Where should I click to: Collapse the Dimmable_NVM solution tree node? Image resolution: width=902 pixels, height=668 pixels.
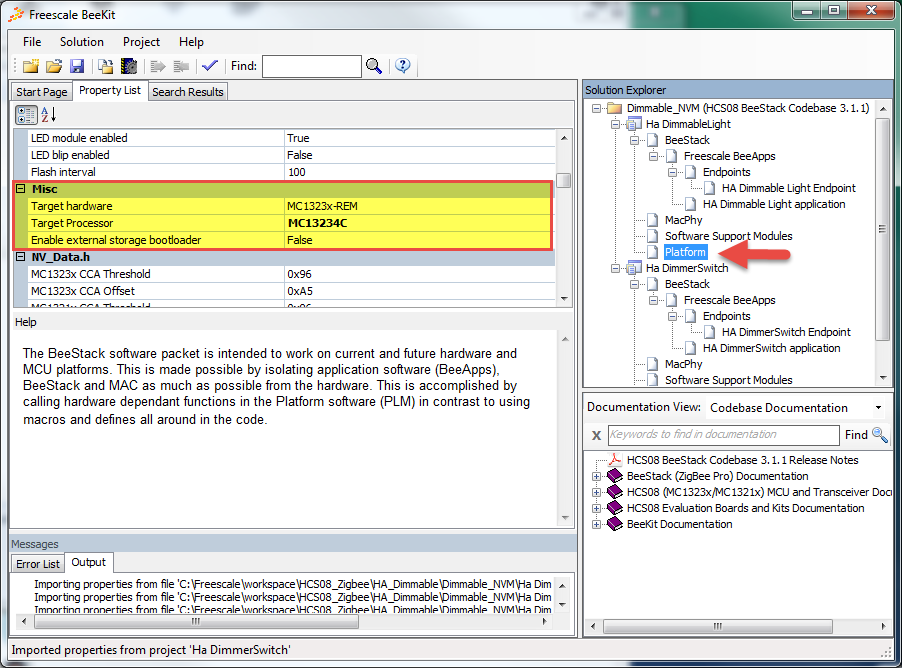coord(597,108)
